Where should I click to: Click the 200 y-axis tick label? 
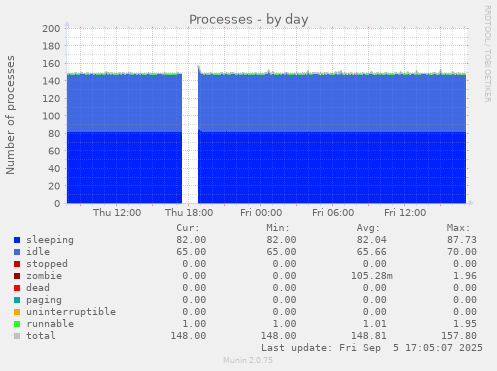(x=51, y=29)
